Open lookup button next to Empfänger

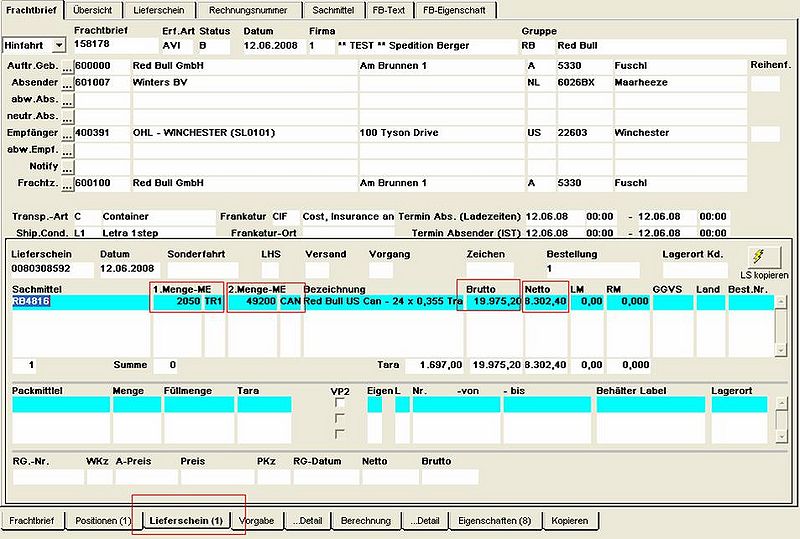(x=67, y=134)
